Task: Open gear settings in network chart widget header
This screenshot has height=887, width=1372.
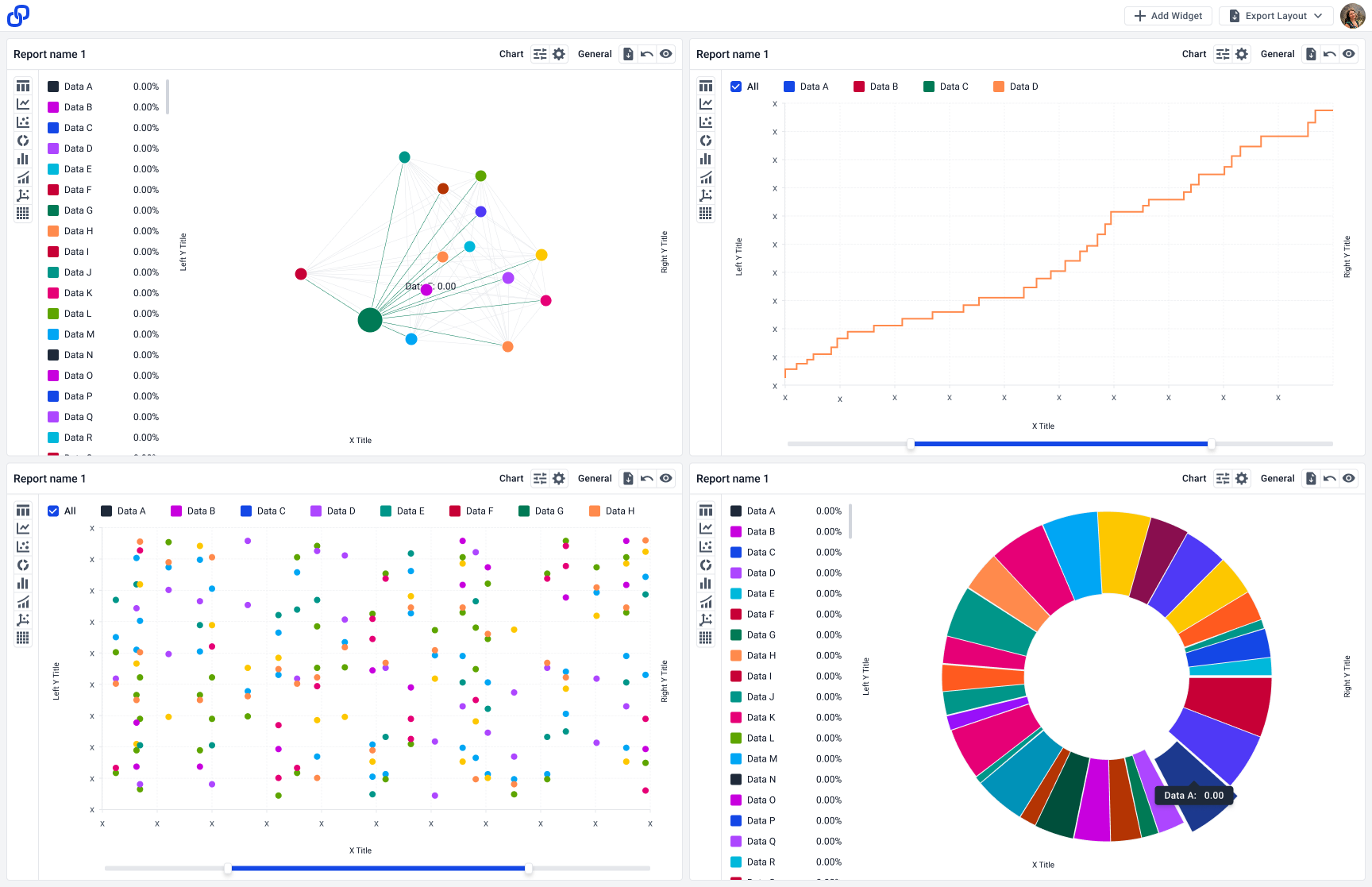Action: (x=559, y=54)
